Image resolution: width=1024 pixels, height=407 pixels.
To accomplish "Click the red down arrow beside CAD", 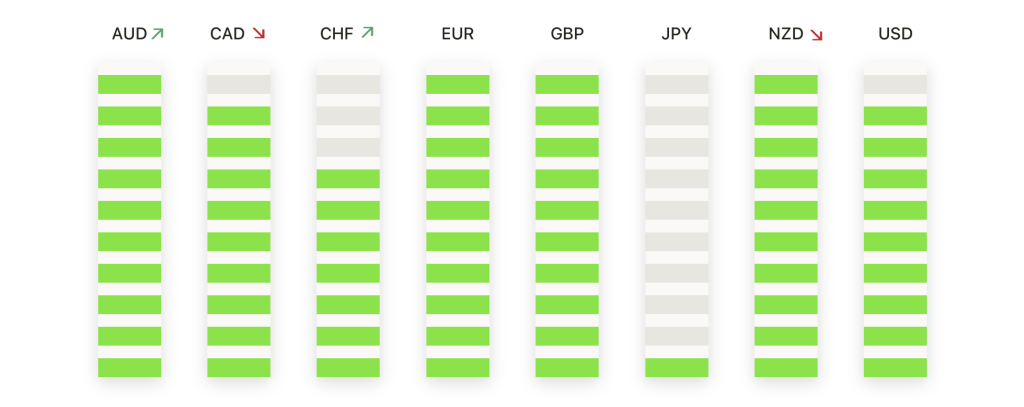I will (x=259, y=34).
